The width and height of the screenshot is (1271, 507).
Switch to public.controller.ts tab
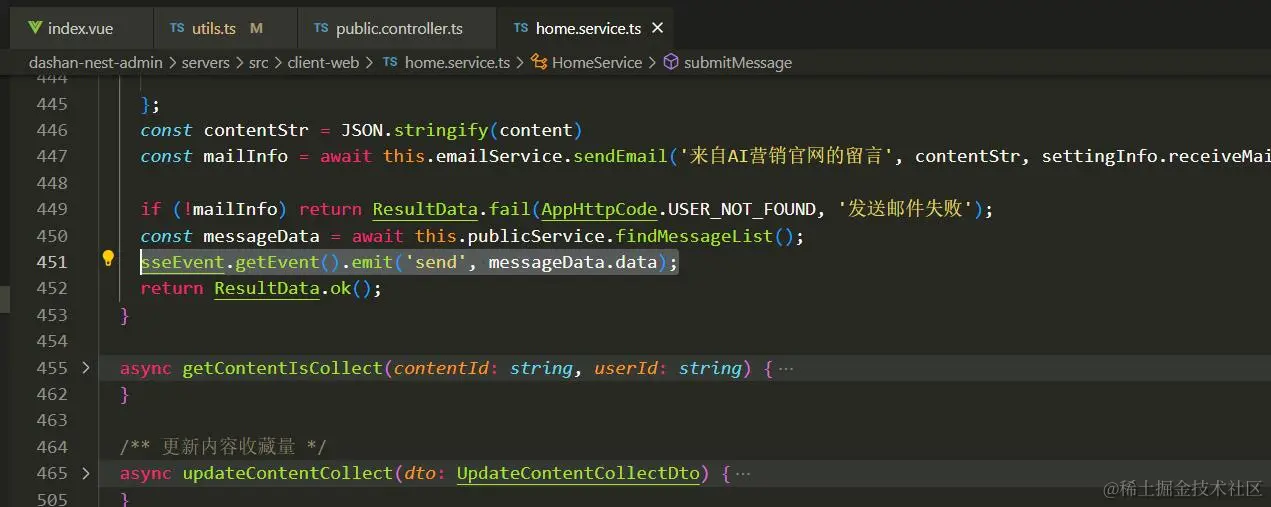397,28
